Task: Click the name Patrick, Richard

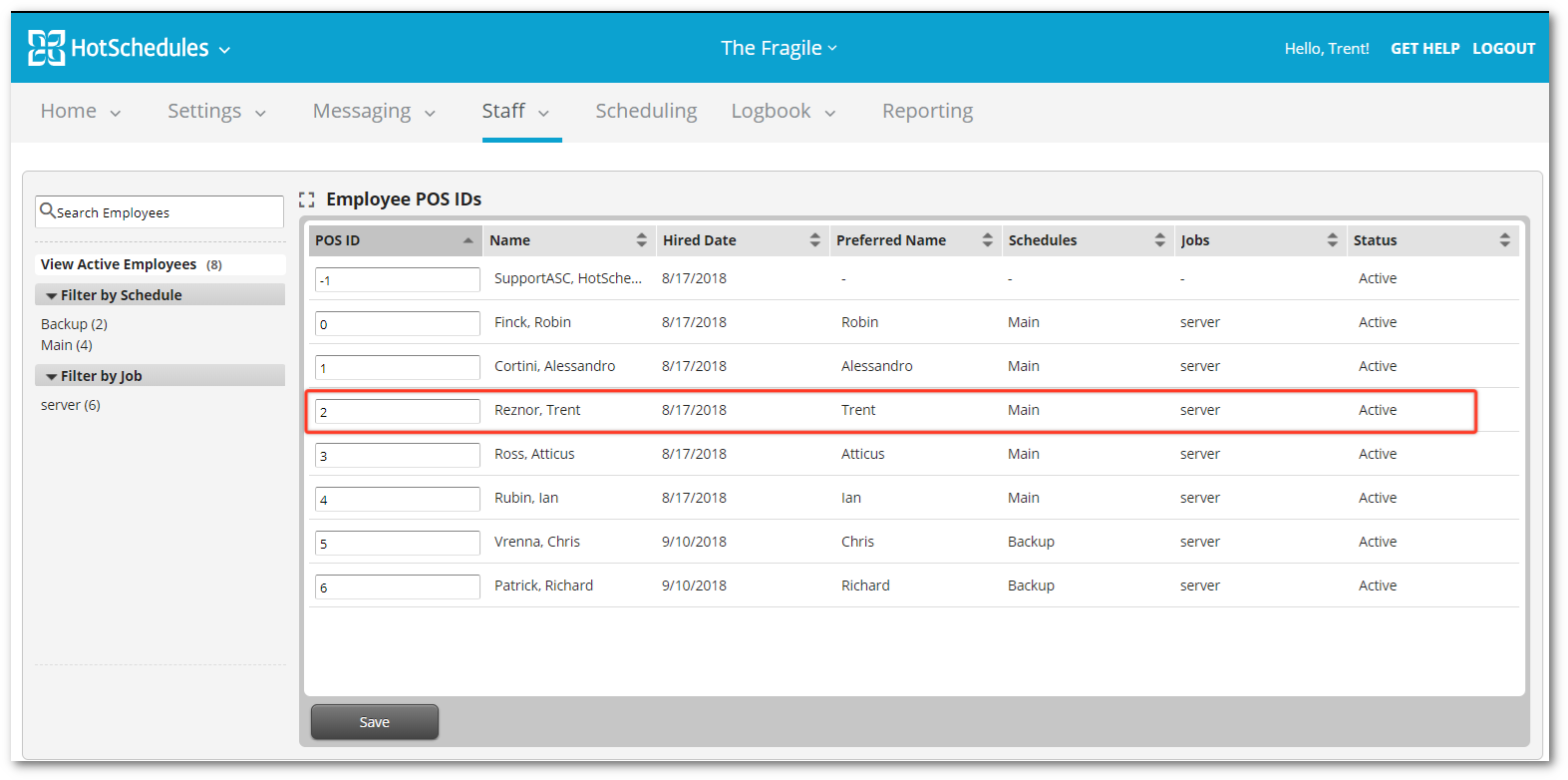Action: (x=543, y=585)
